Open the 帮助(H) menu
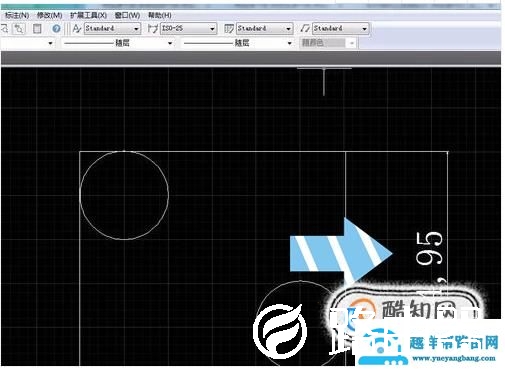 pos(160,16)
